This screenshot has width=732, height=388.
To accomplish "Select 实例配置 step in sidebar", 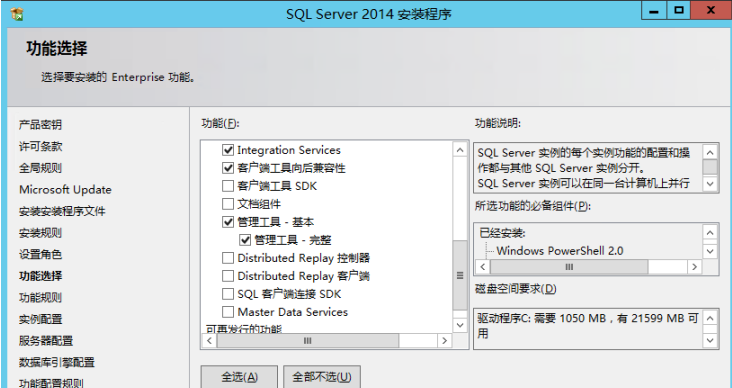I will [40, 319].
